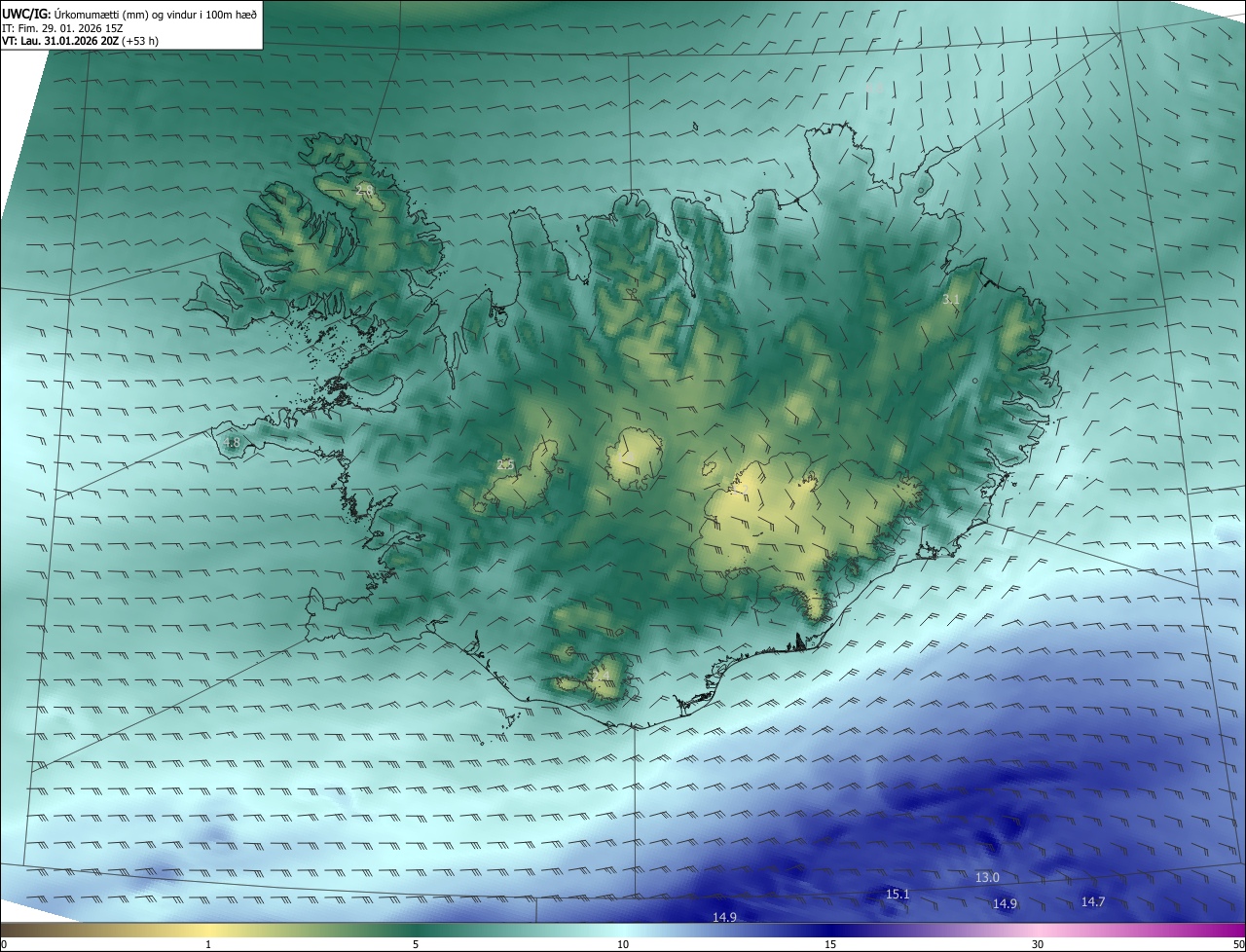Image resolution: width=1246 pixels, height=952 pixels.
Task: Click the 14.7 precipitation value
Action: 1093,902
